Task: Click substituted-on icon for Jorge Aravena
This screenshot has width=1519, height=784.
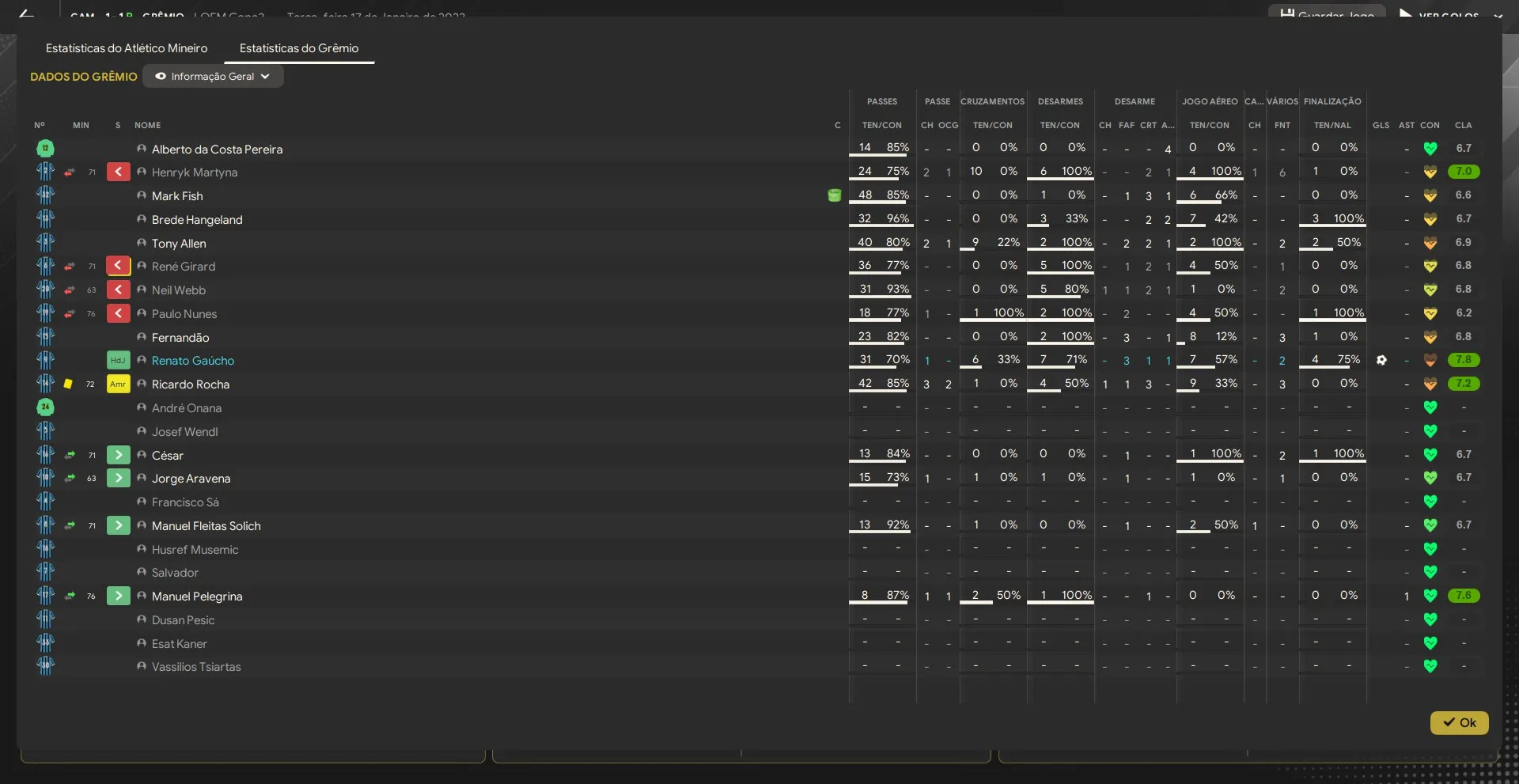Action: tap(118, 478)
